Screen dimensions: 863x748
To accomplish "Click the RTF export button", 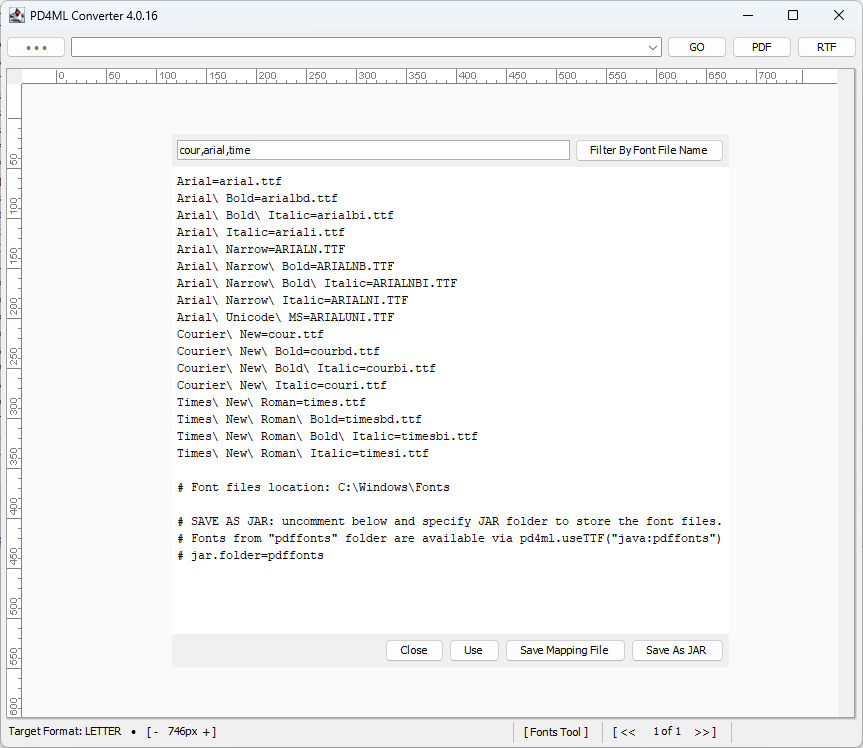I will click(x=827, y=47).
